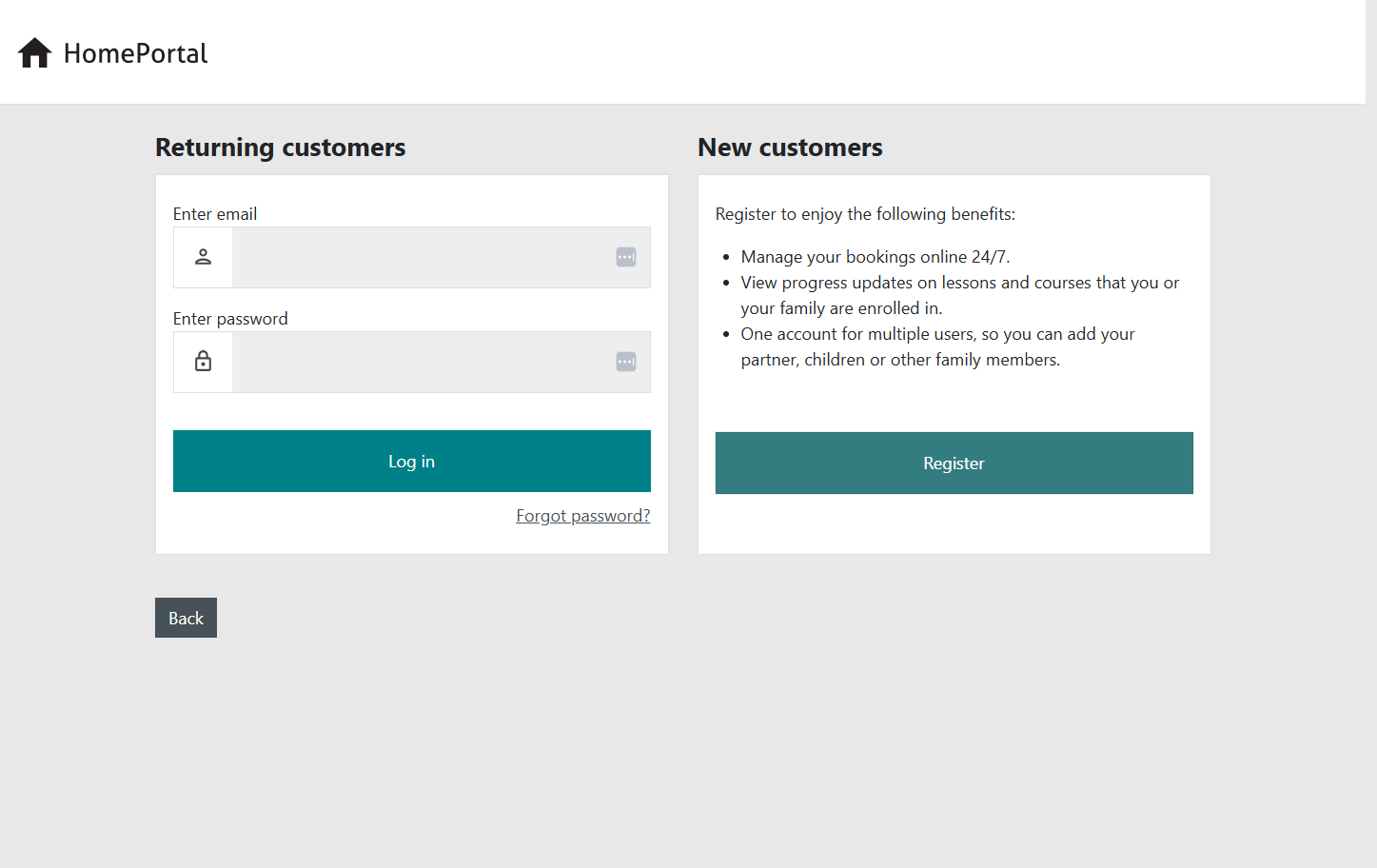
Task: Open the Forgot password? link
Action: click(x=583, y=516)
